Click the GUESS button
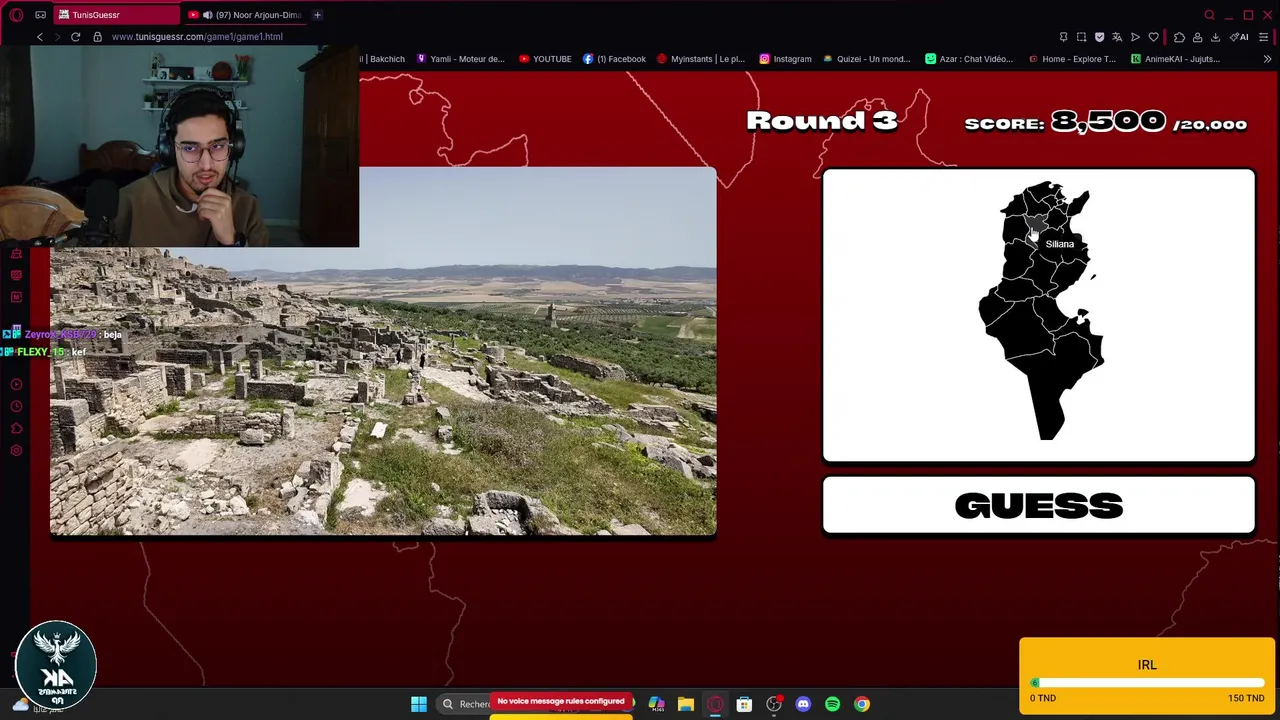The height and width of the screenshot is (720, 1280). tap(1038, 505)
